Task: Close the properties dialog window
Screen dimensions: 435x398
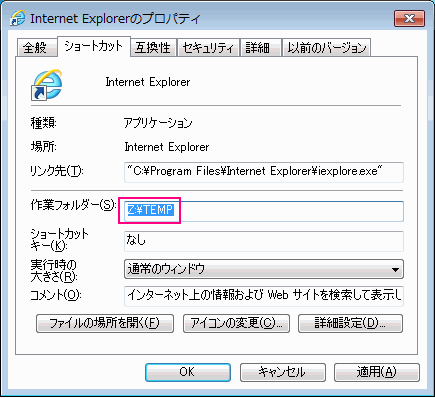Action: click(x=409, y=18)
